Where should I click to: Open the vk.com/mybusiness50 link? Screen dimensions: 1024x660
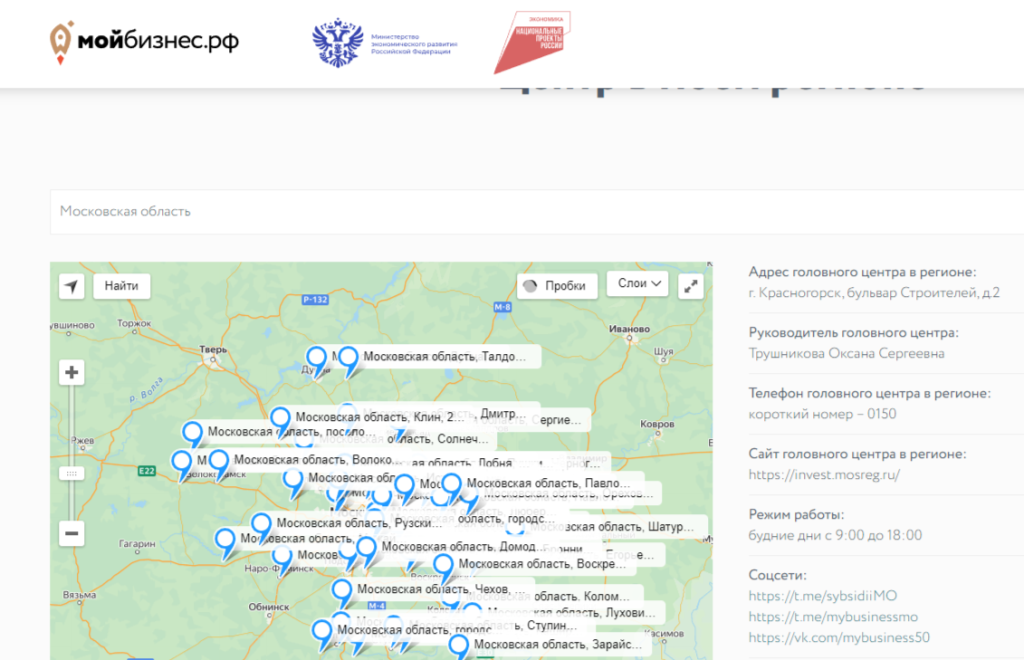point(839,638)
